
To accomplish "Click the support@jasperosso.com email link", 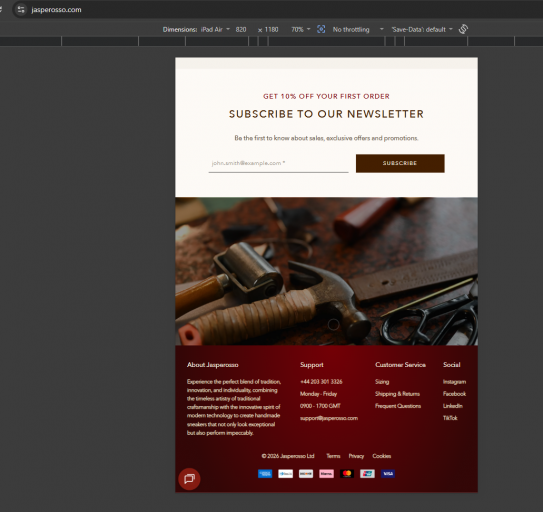I will coord(329,418).
